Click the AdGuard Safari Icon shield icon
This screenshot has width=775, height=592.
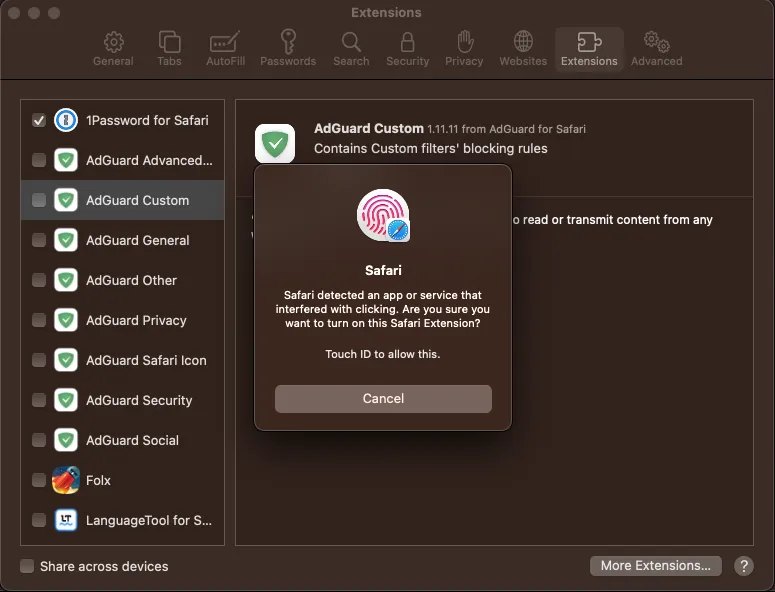66,360
